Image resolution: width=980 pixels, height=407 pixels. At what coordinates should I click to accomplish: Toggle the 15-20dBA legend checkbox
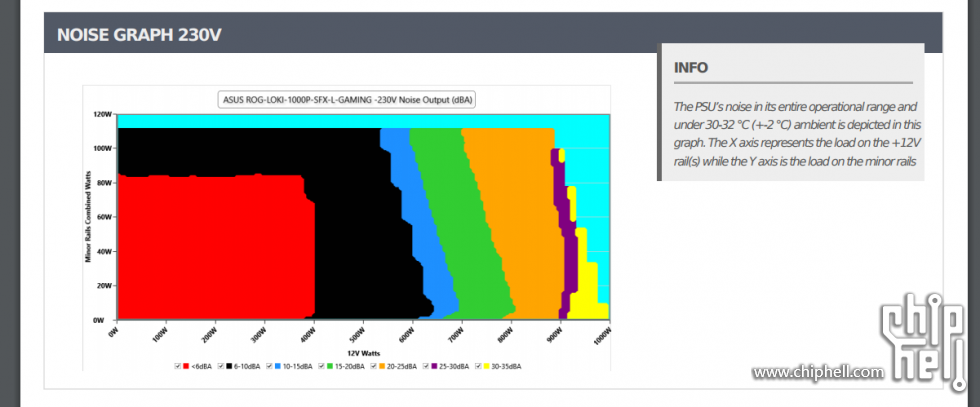tap(322, 366)
